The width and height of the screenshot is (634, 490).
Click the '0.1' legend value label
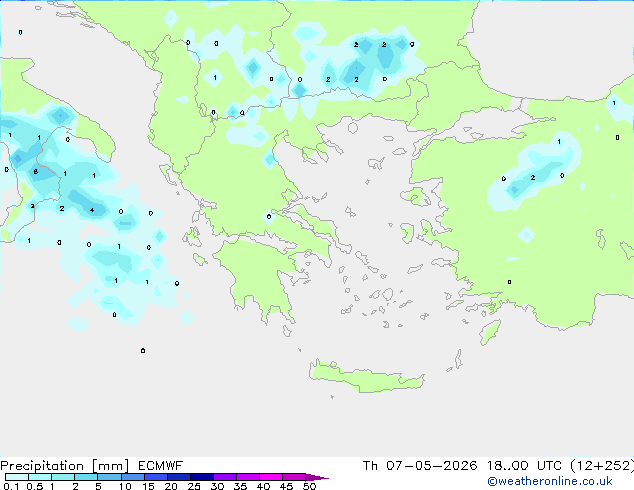(x=11, y=486)
